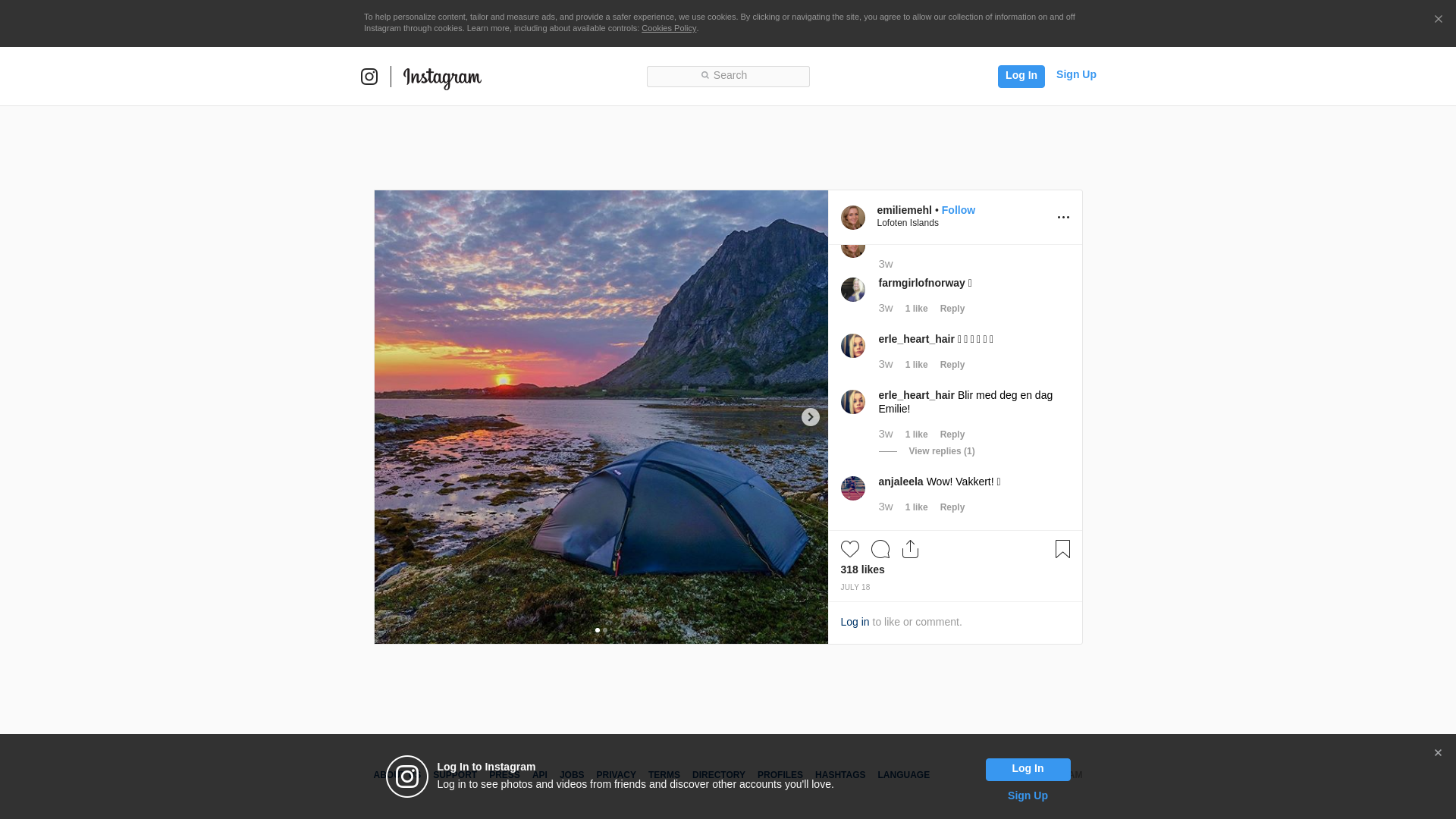The image size is (1456, 819).
Task: Click the Log In button in bottom banner
Action: [1028, 770]
